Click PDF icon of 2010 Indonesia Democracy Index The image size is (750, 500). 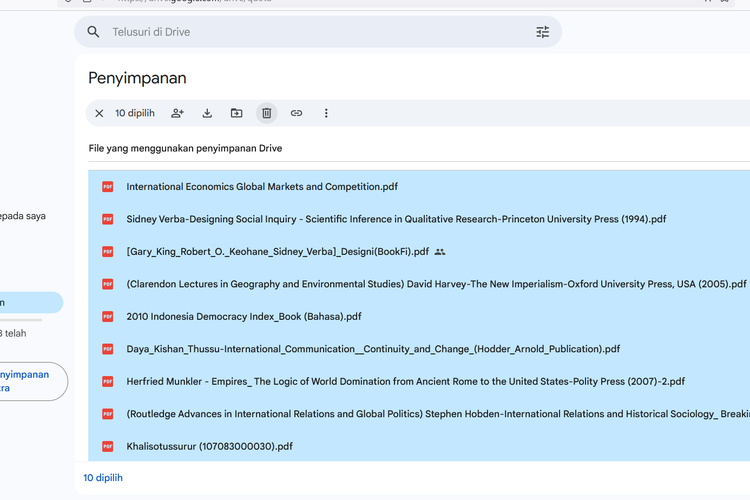tap(108, 317)
